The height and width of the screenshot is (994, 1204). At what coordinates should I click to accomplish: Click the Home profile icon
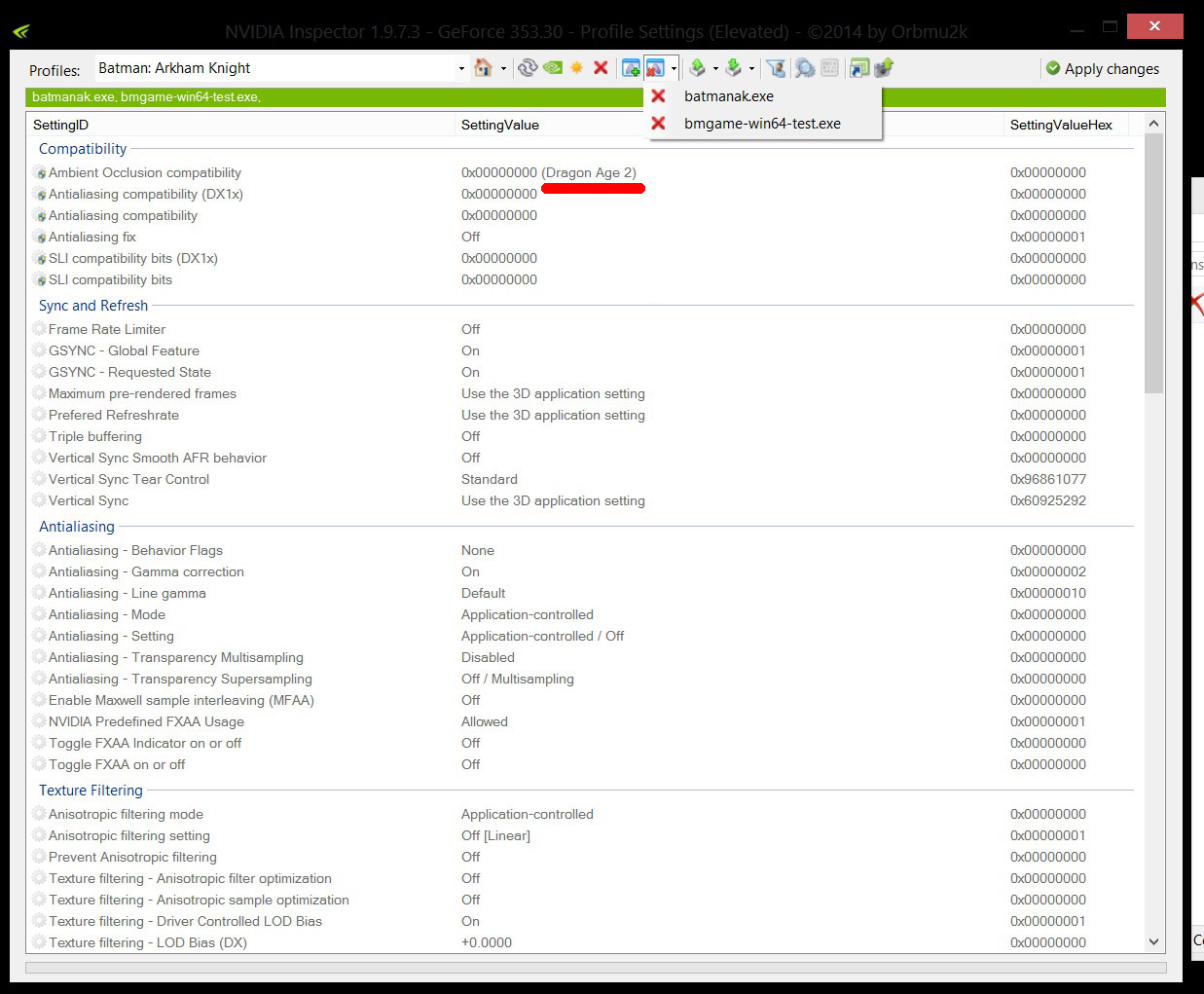click(x=483, y=68)
